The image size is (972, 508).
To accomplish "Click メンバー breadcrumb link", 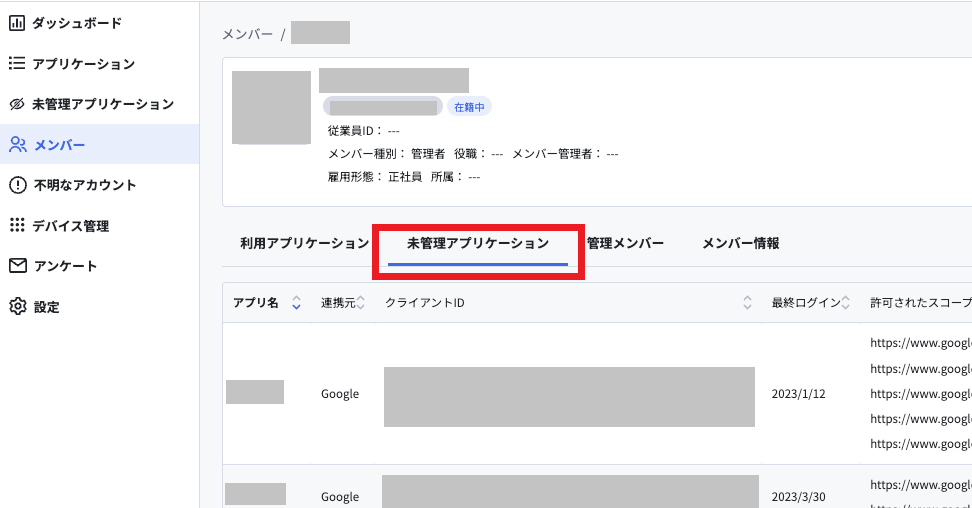I will 247,34.
